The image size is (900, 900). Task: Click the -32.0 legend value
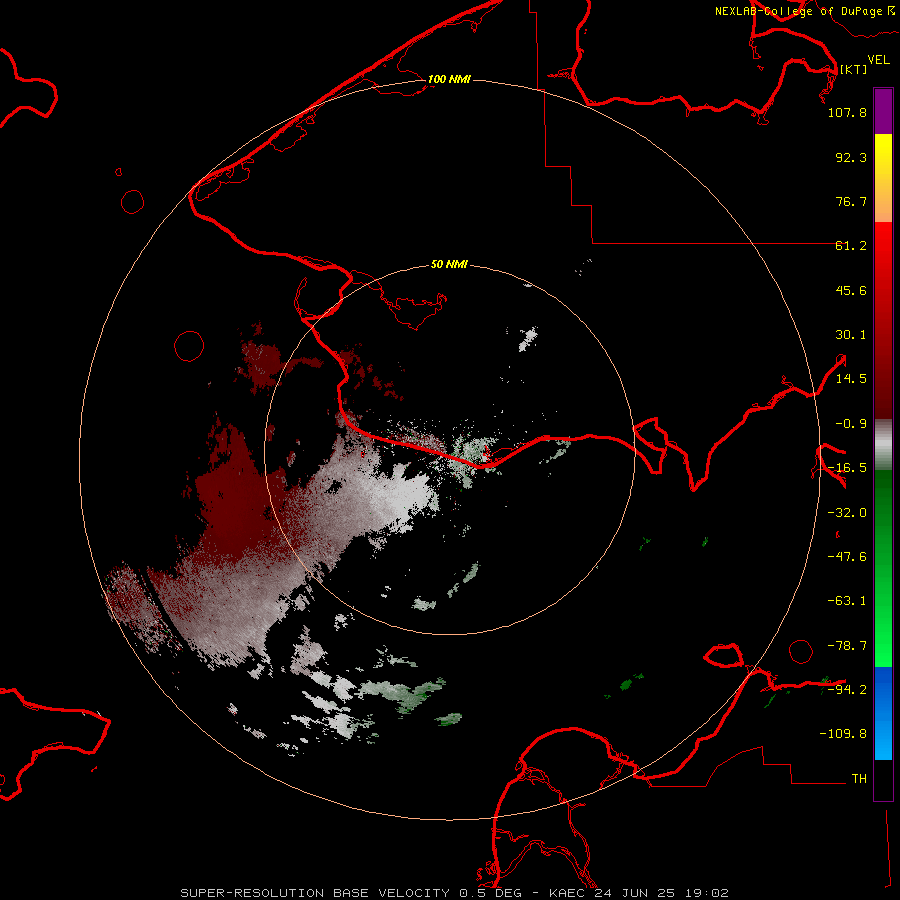point(847,513)
